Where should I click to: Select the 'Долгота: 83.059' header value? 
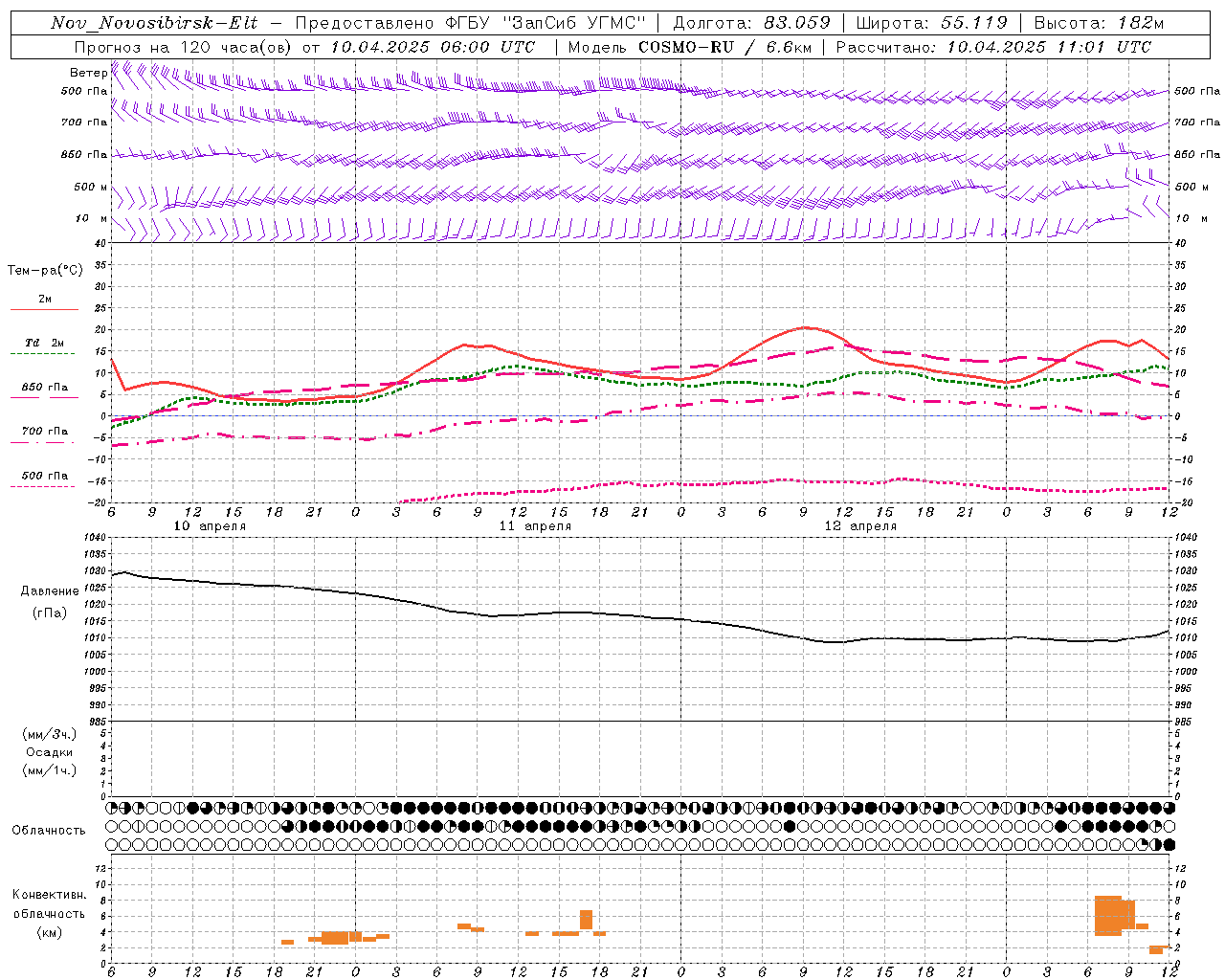751,23
